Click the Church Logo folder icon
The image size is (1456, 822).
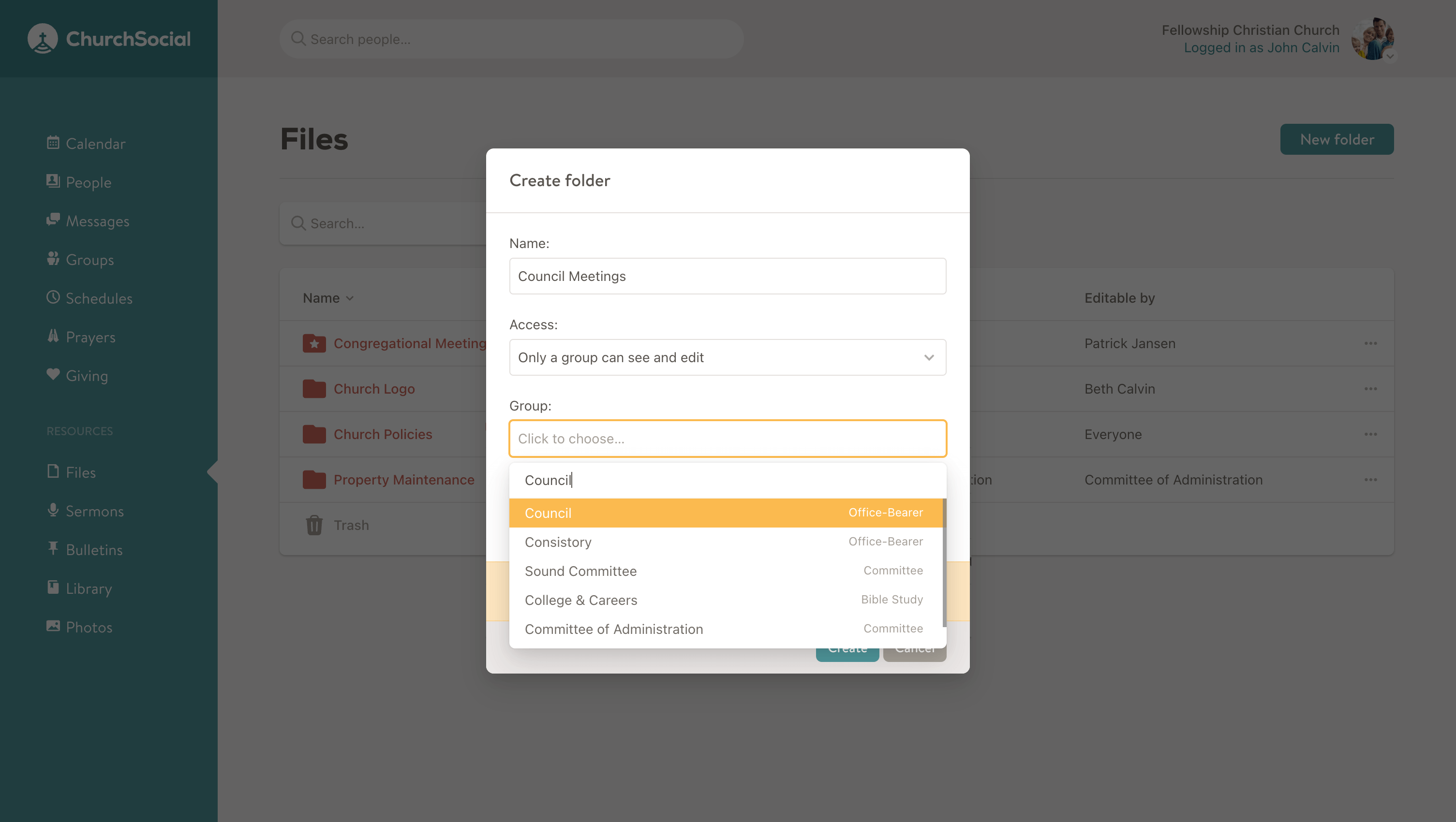point(314,389)
